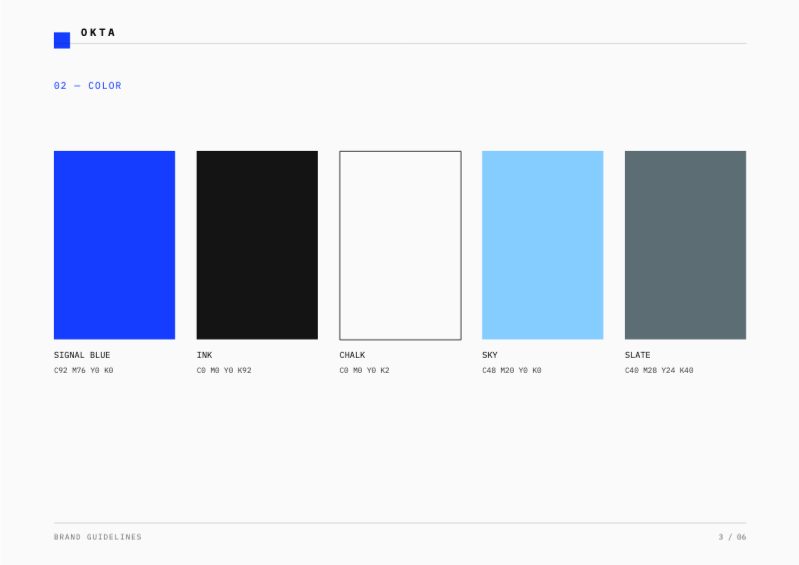Select the Sky light blue swatch
The width and height of the screenshot is (799, 565).
click(543, 245)
